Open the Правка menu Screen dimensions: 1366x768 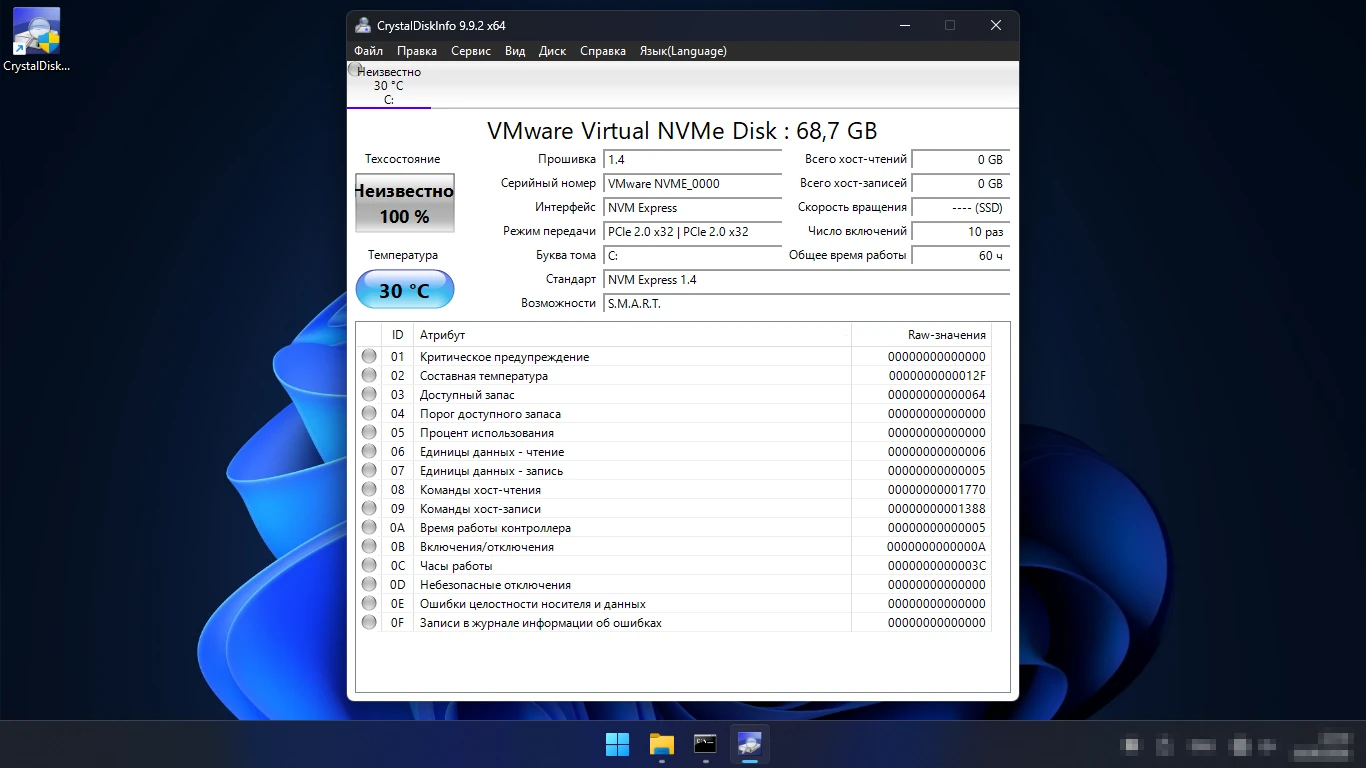pyautogui.click(x=416, y=51)
